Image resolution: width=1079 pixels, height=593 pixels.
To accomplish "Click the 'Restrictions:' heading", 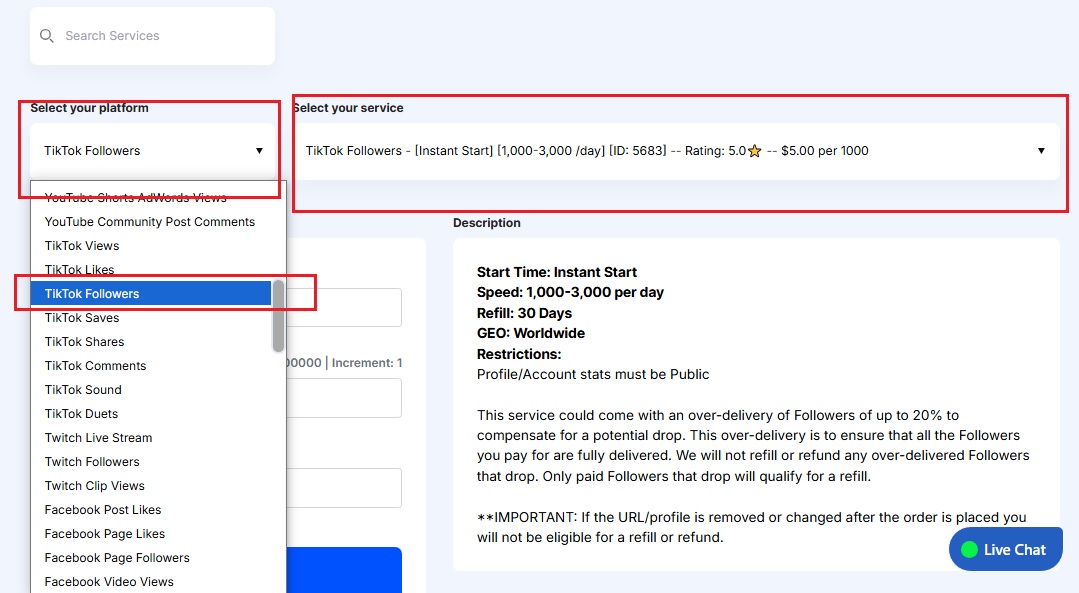I will point(519,354).
